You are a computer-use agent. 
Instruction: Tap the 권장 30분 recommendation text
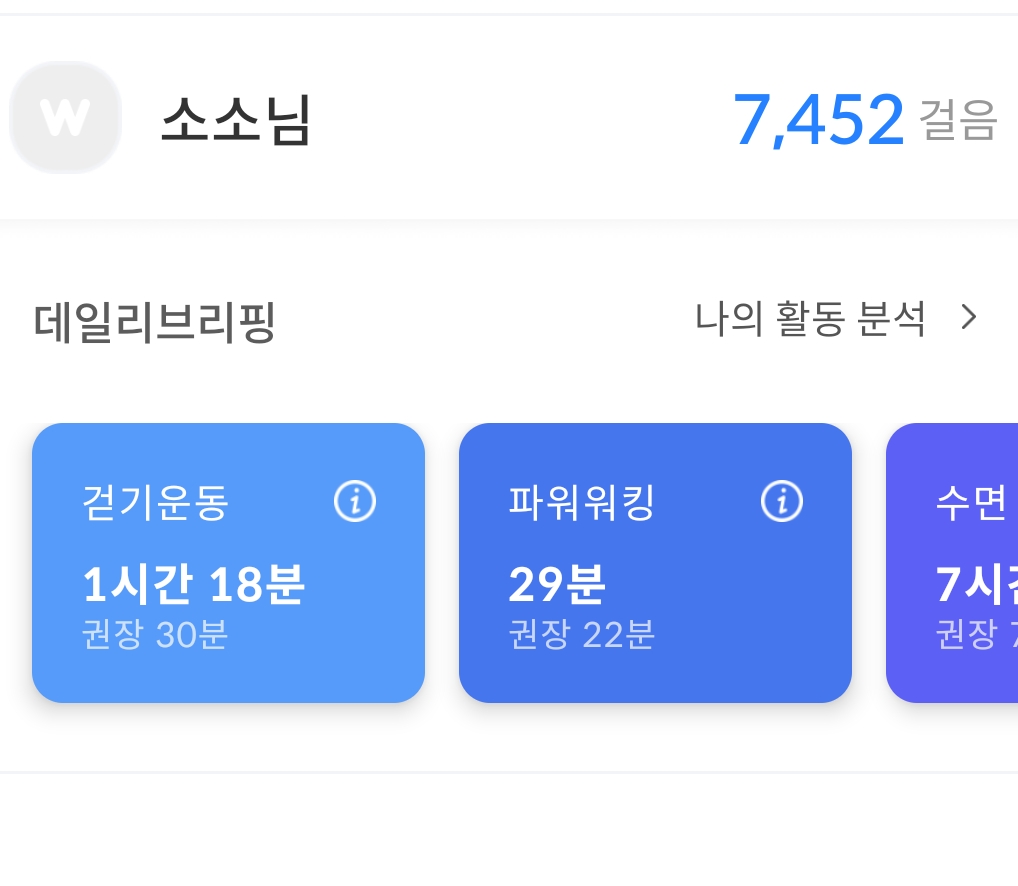coord(155,635)
